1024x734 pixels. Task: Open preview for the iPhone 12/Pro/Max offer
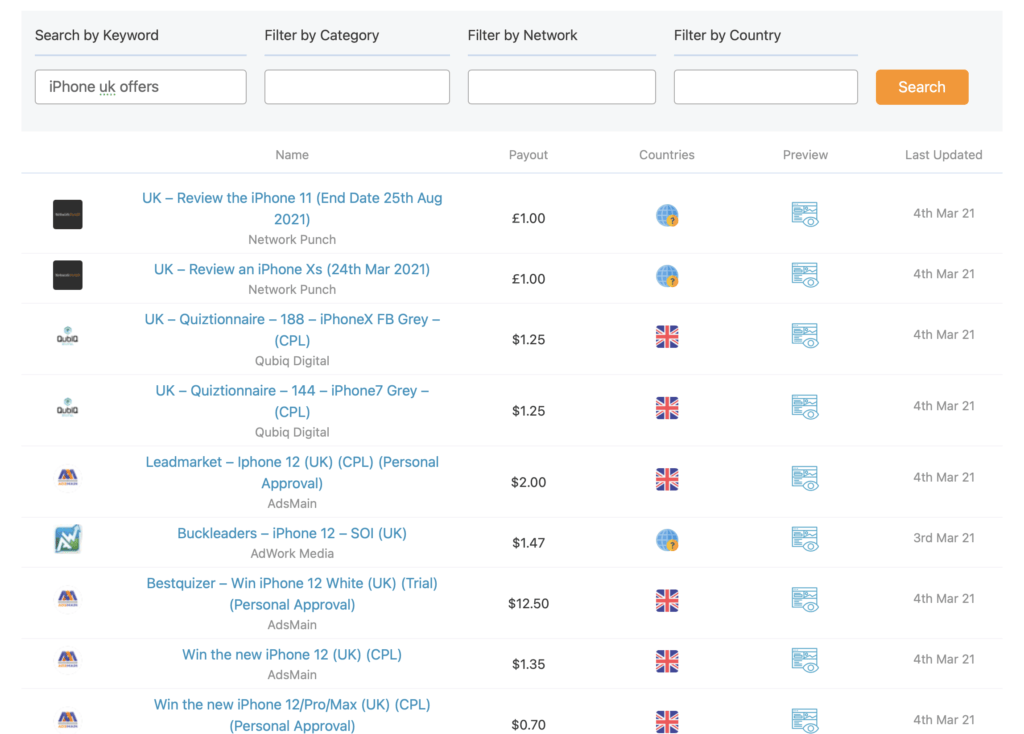pos(805,719)
